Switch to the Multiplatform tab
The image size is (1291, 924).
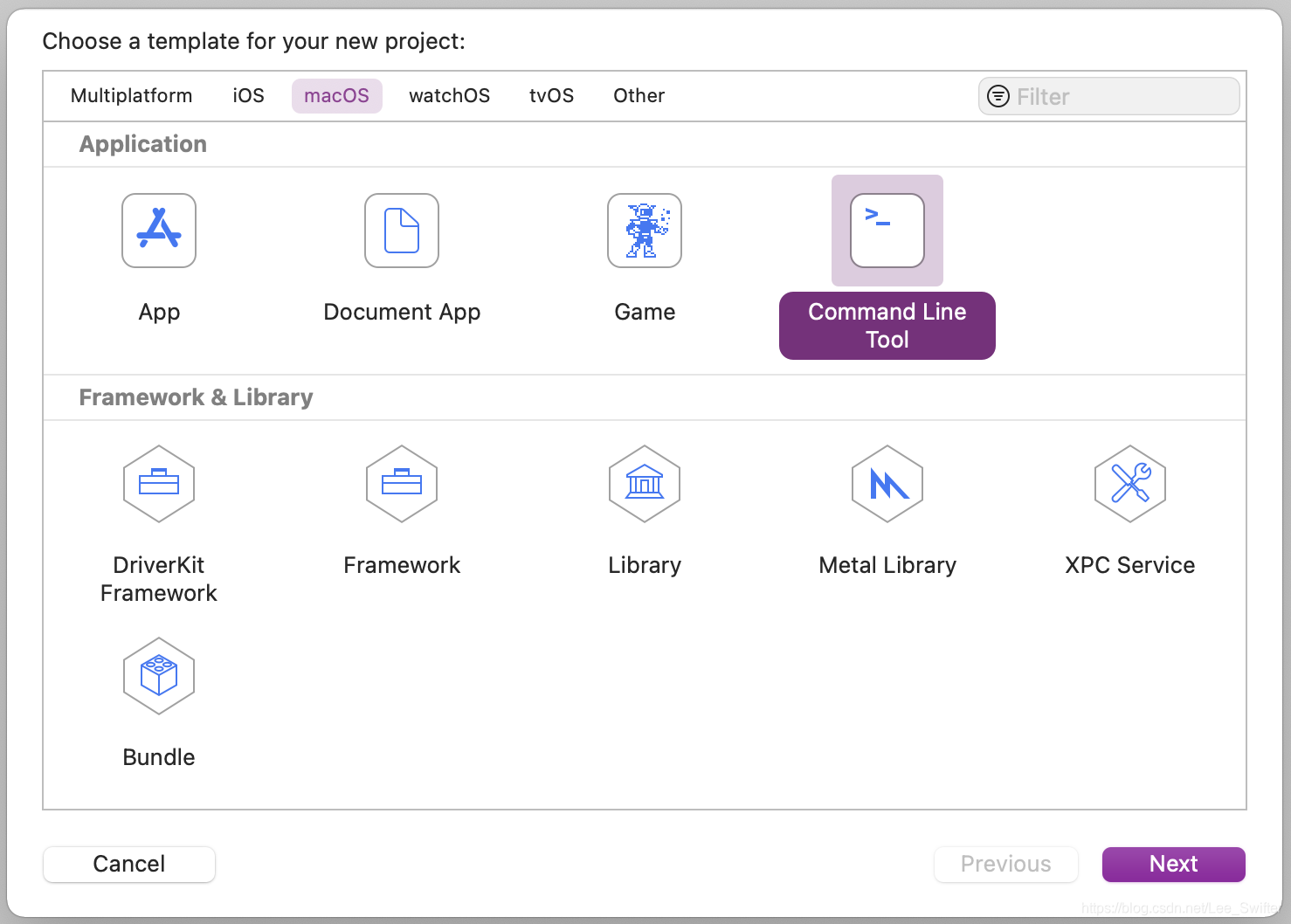(131, 96)
